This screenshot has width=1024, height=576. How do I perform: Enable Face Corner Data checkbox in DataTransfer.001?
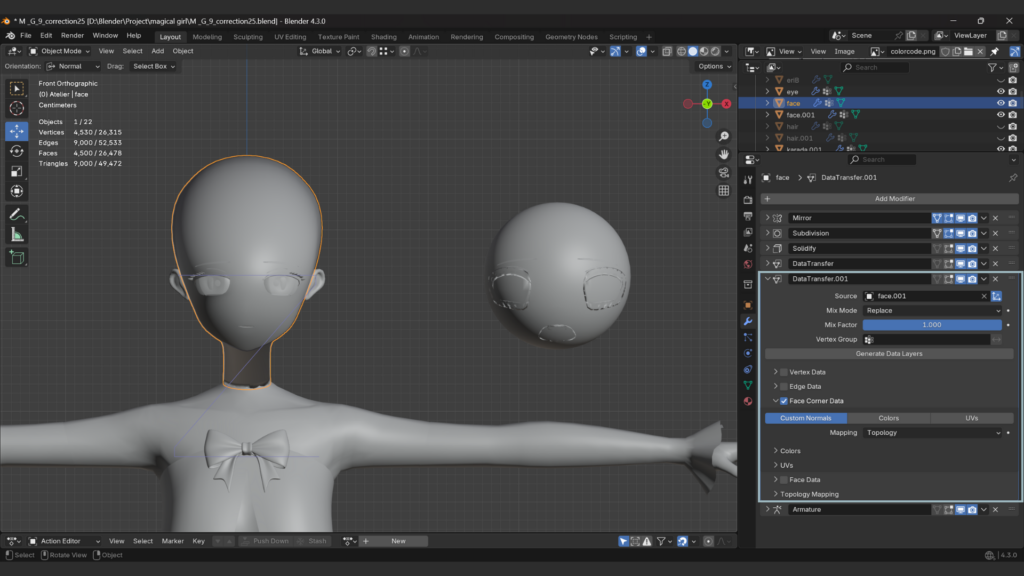[x=782, y=400]
